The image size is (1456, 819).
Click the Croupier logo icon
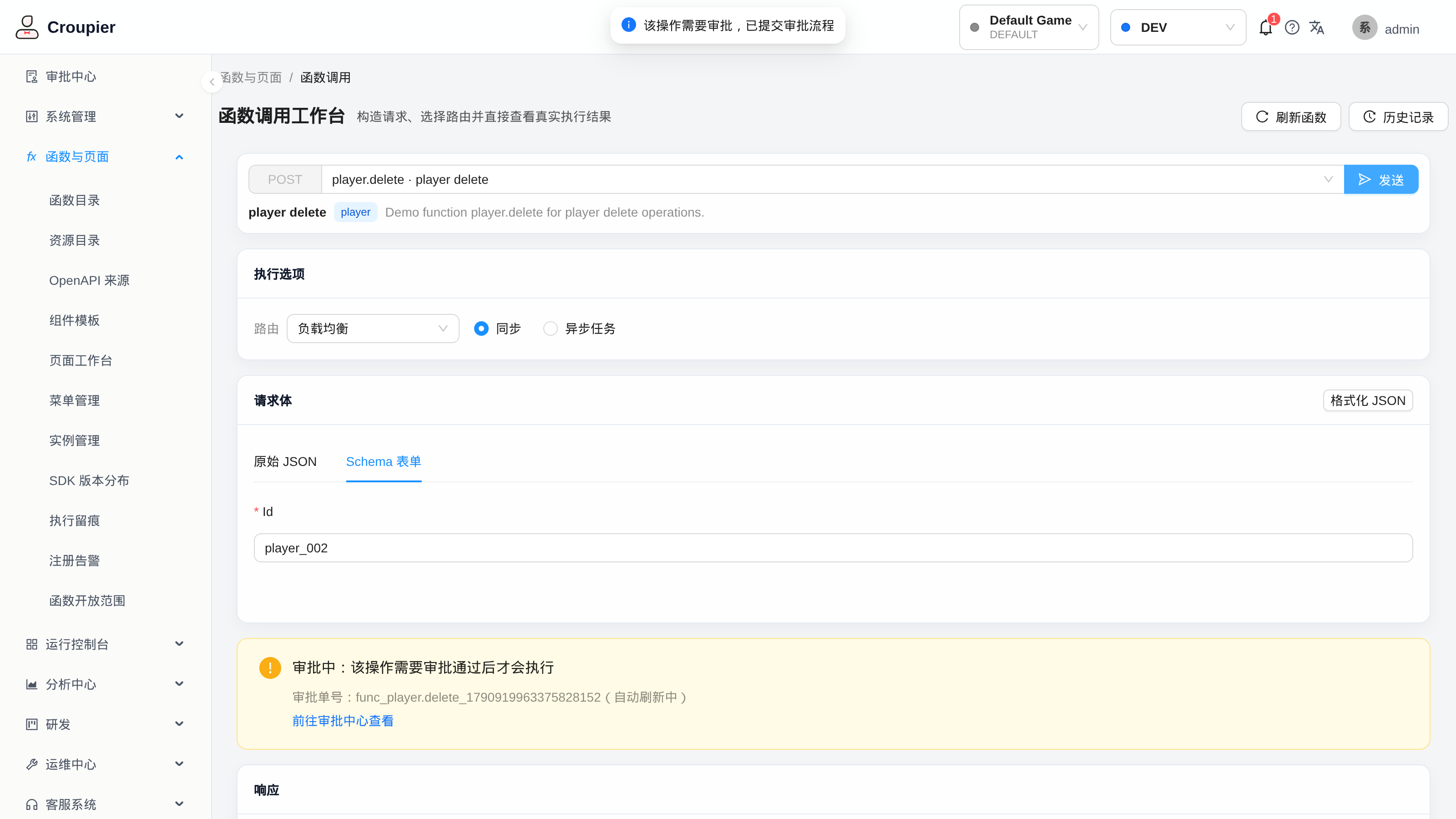tap(26, 27)
